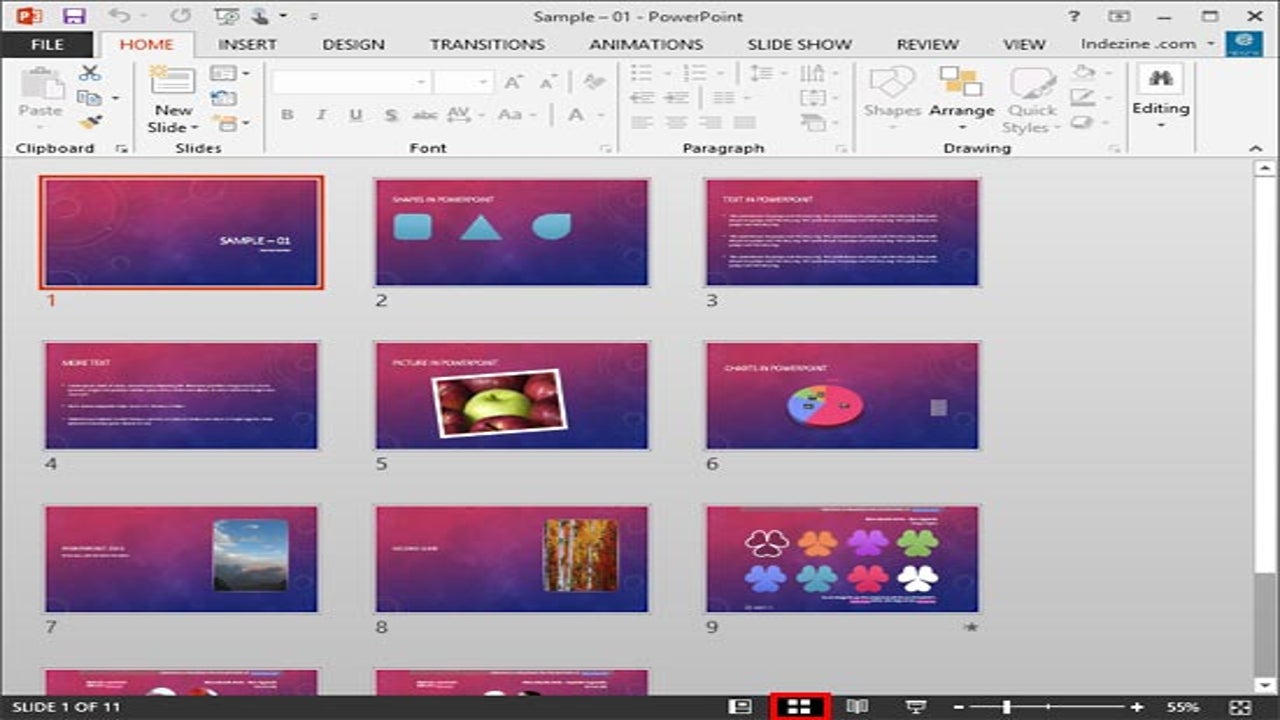
Task: Switch to Reading view in status bar
Action: 857,707
